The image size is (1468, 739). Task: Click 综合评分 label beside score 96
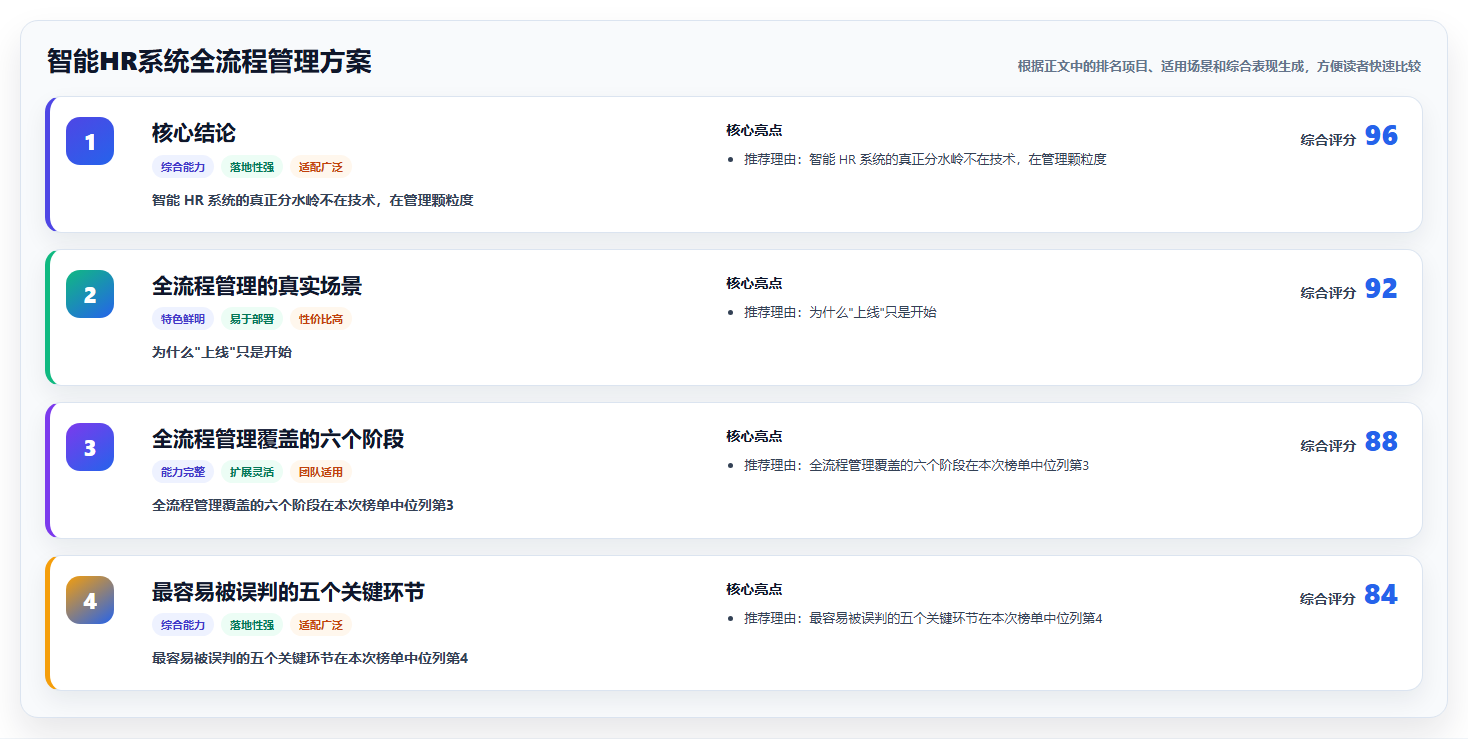click(x=1328, y=140)
